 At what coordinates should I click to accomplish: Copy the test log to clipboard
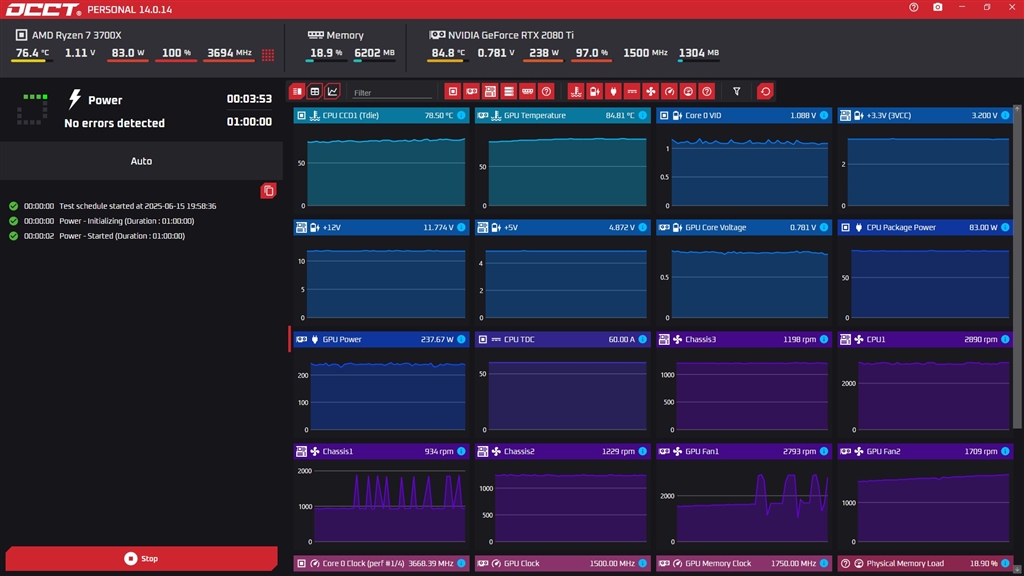pyautogui.click(x=268, y=191)
